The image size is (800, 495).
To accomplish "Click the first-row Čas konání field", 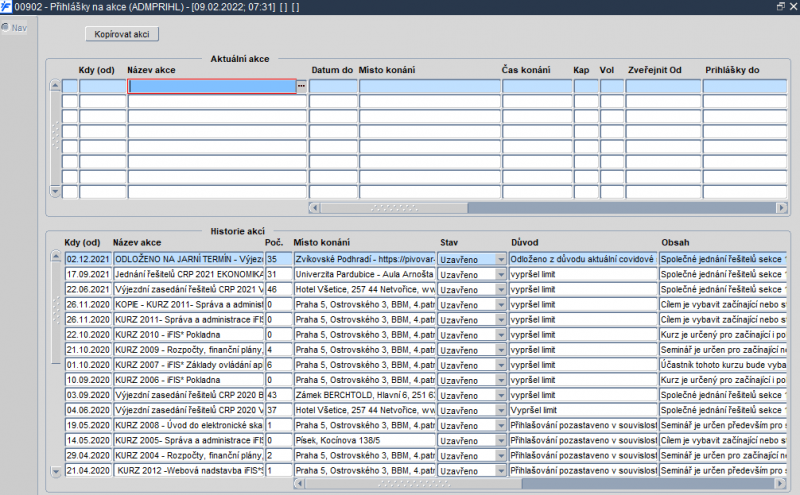I will pos(537,86).
